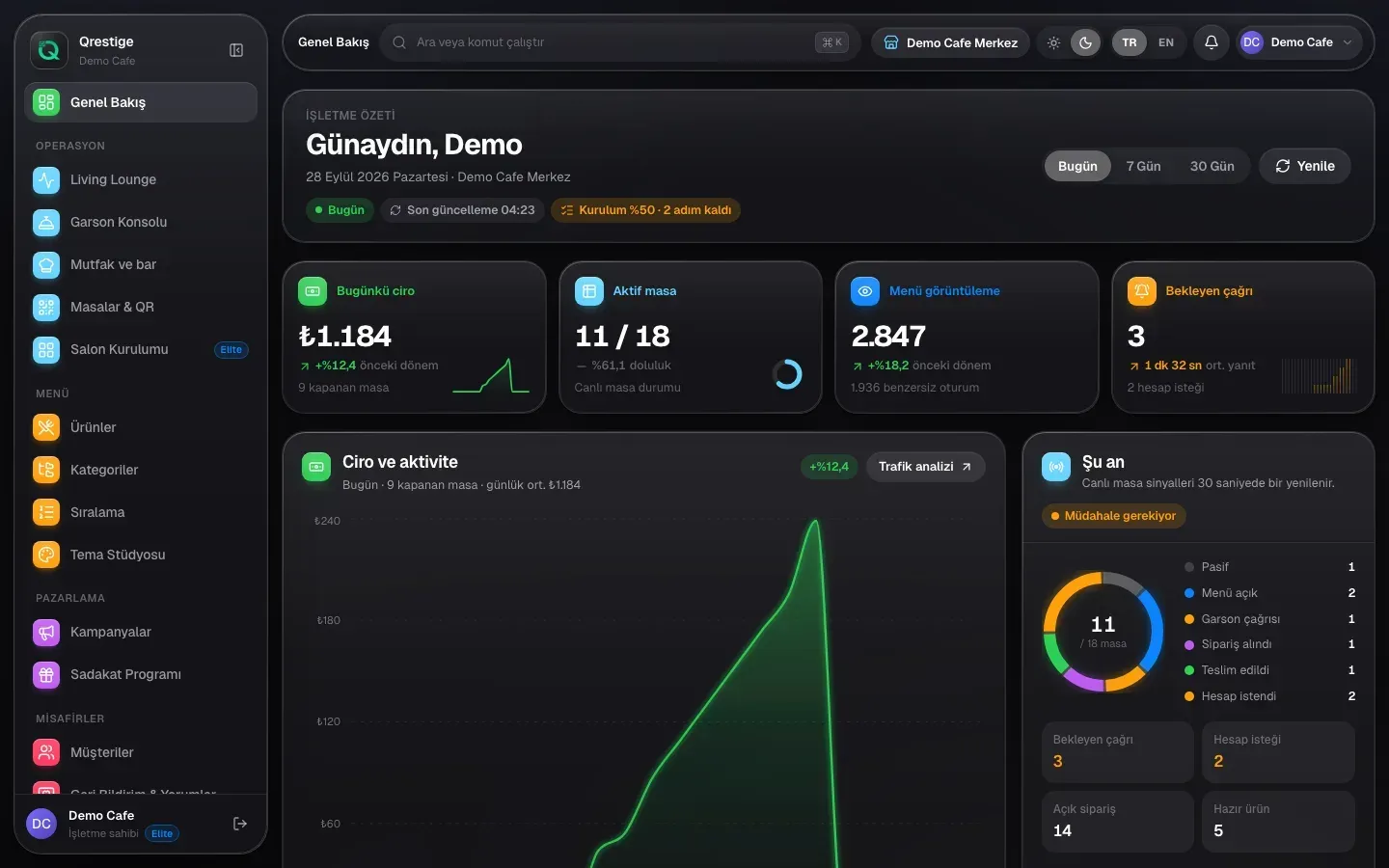Click the Müdahale gerekiyor badge
Image resolution: width=1389 pixels, height=868 pixels.
coord(1113,516)
